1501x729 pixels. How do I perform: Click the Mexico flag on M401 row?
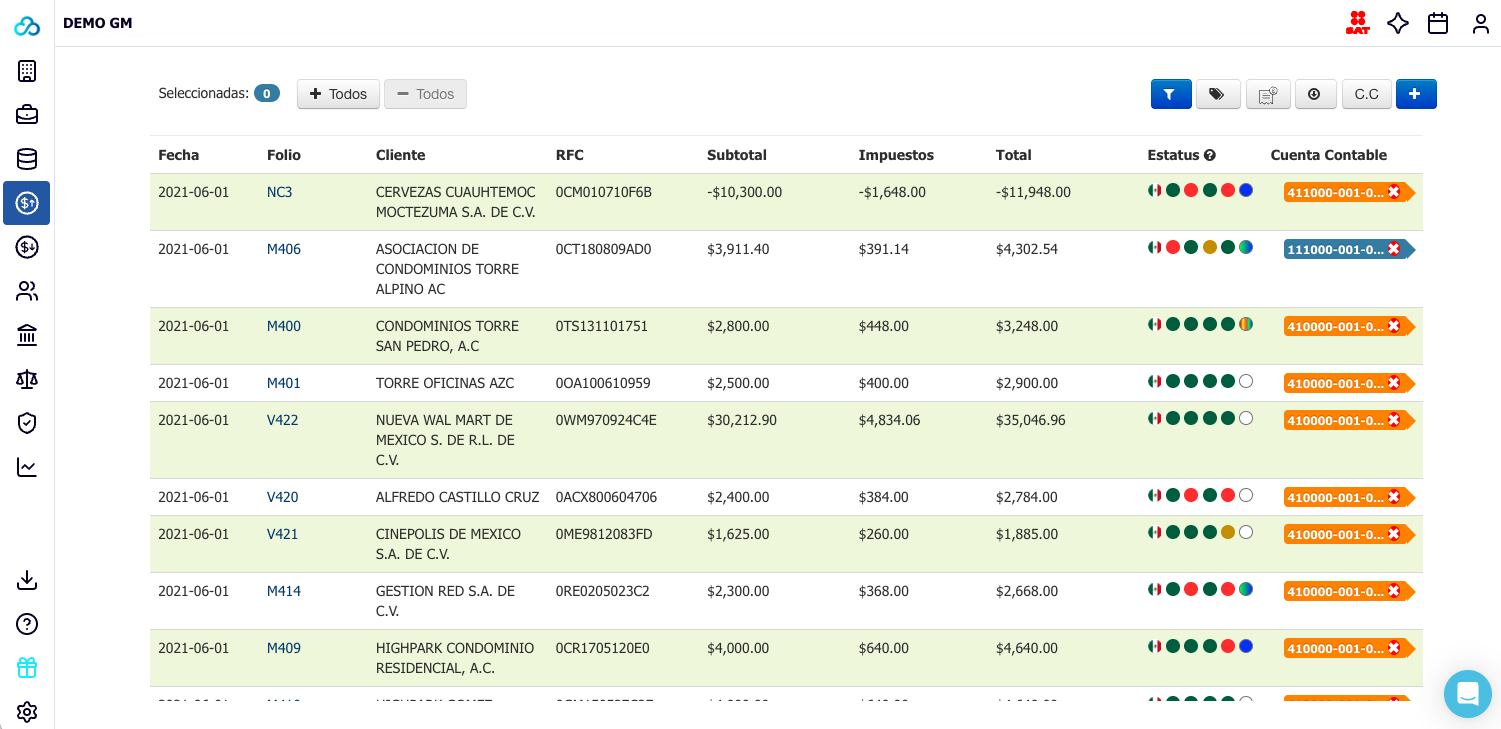1155,381
